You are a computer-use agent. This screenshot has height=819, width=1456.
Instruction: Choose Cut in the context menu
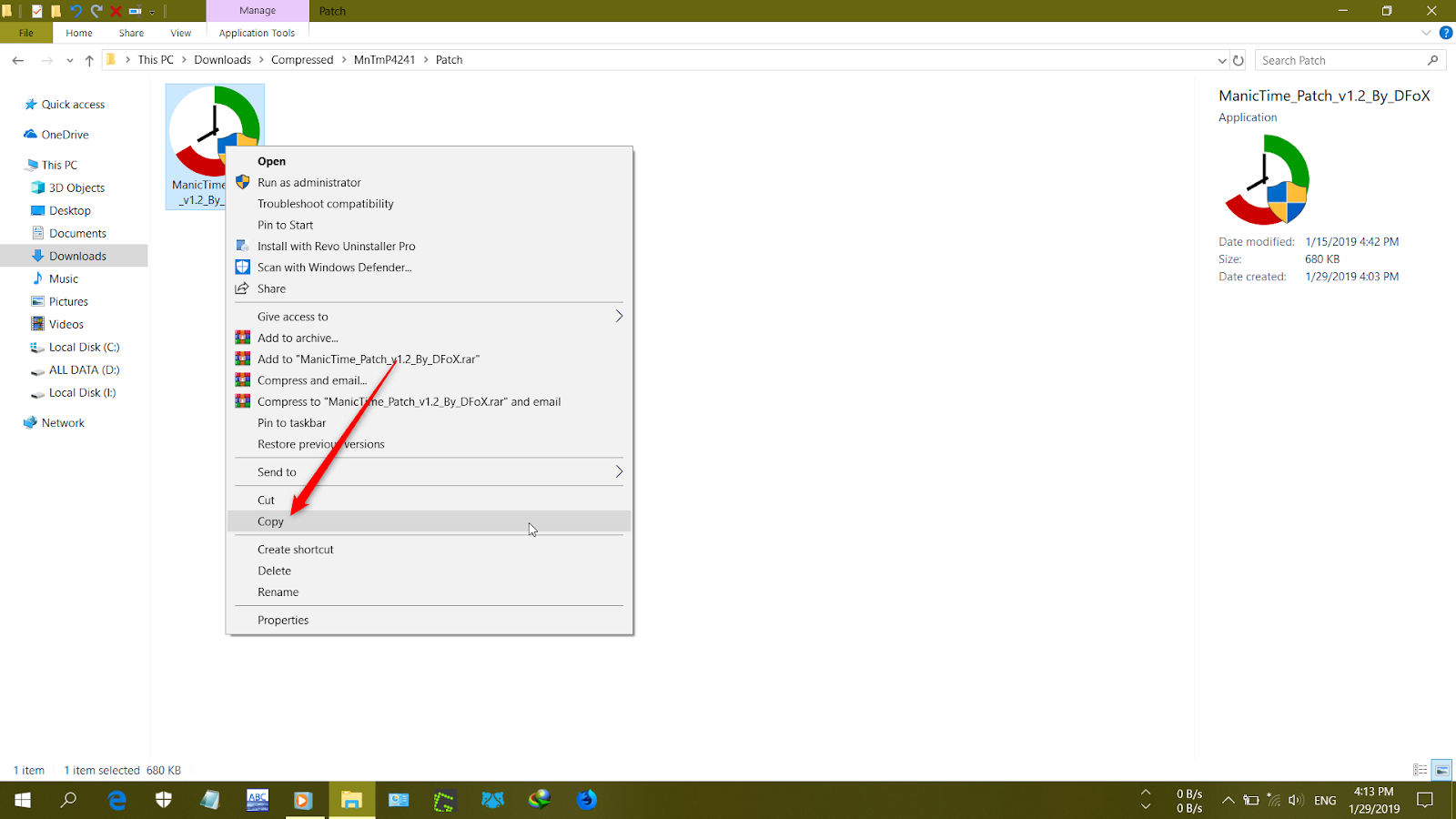point(429,500)
